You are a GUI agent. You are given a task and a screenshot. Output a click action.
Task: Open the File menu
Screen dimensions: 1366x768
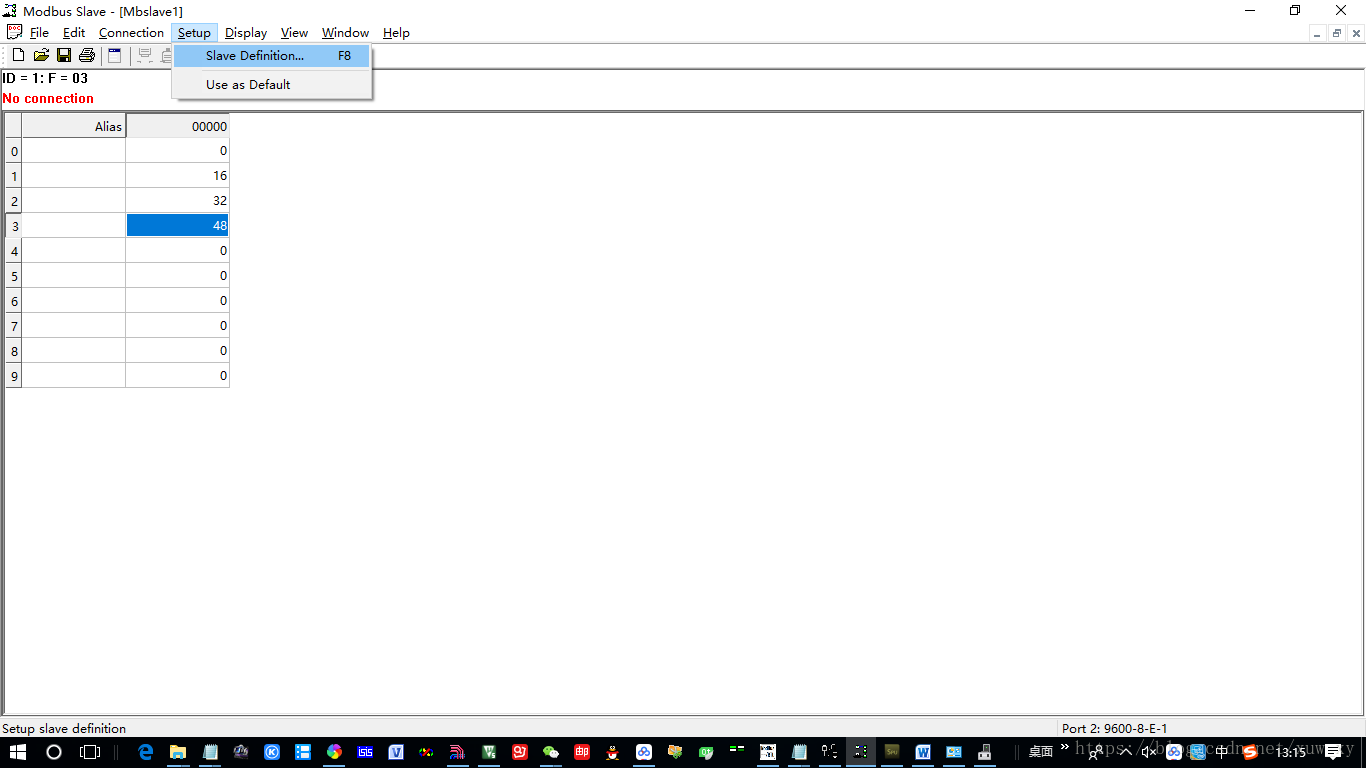tap(39, 33)
